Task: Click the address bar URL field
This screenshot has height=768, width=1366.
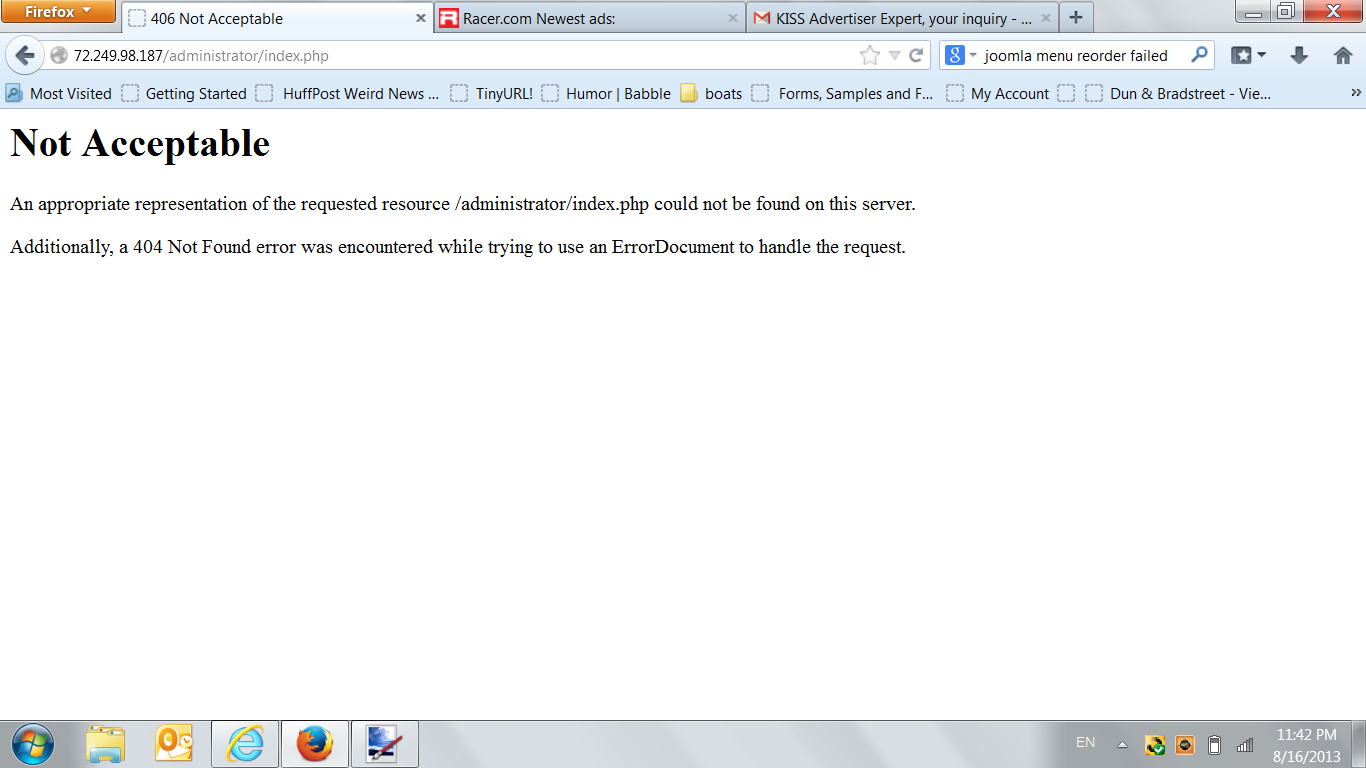Action: [450, 56]
